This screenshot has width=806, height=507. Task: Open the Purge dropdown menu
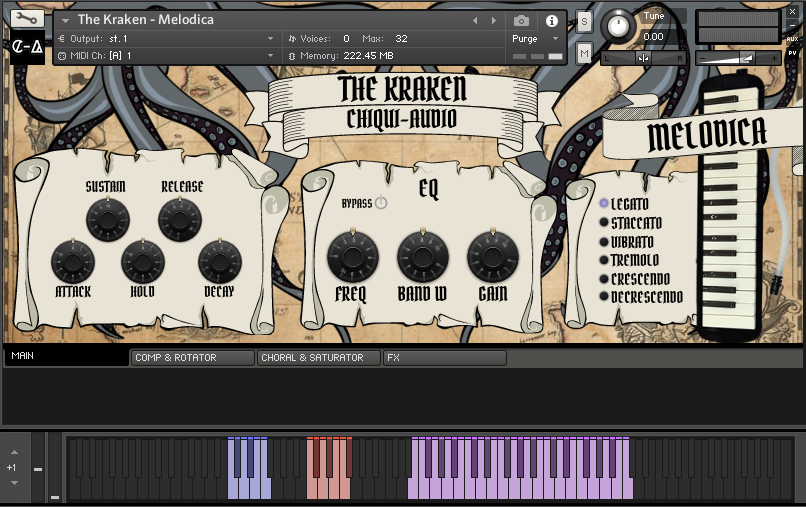[x=537, y=39]
